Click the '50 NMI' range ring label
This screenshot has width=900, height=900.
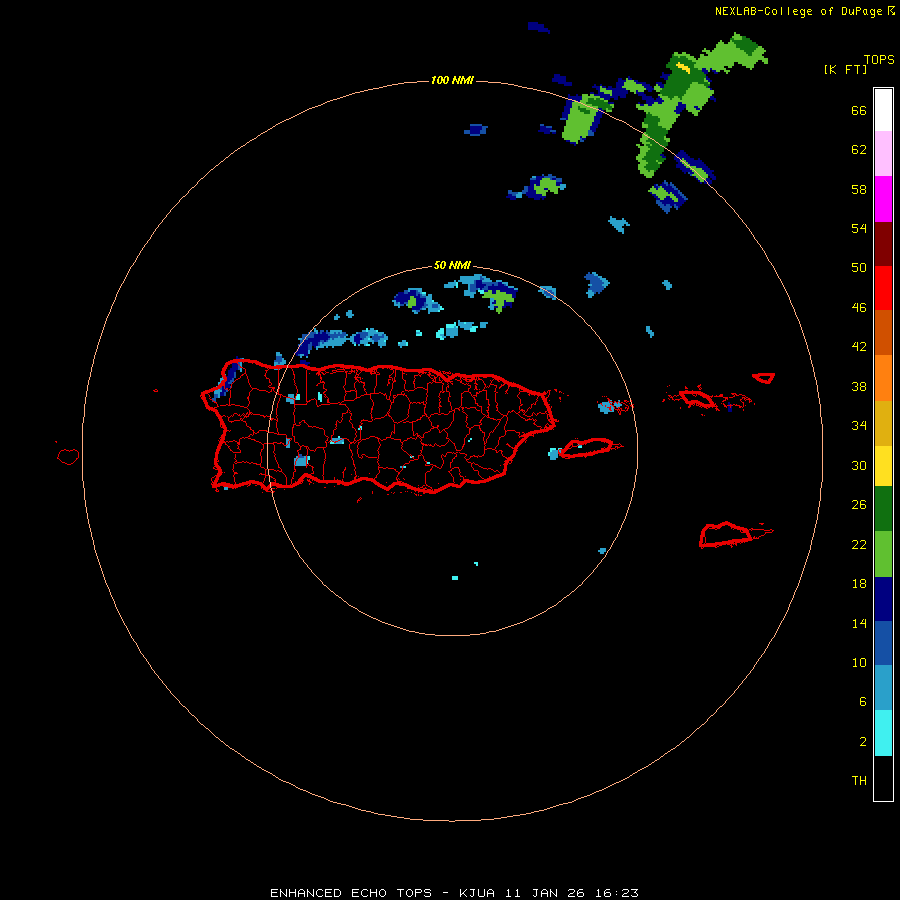click(452, 265)
